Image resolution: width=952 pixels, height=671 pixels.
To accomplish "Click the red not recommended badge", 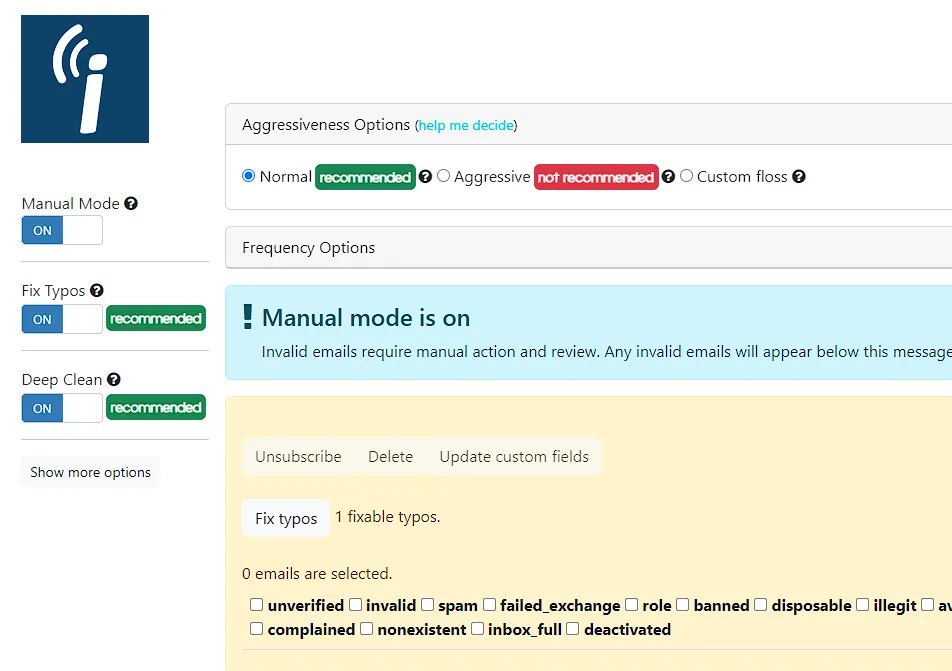I will tap(596, 177).
